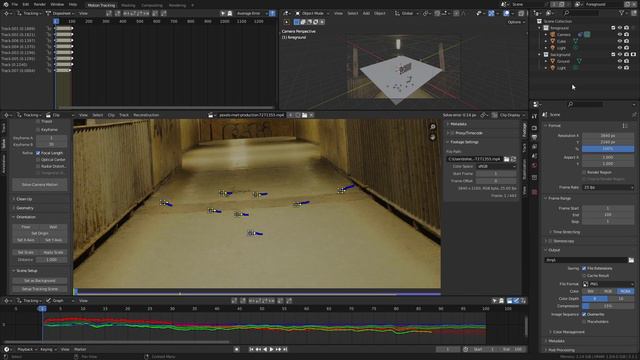Toggle the Focal Length refine checkbox
The image size is (640, 360).
(x=38, y=153)
